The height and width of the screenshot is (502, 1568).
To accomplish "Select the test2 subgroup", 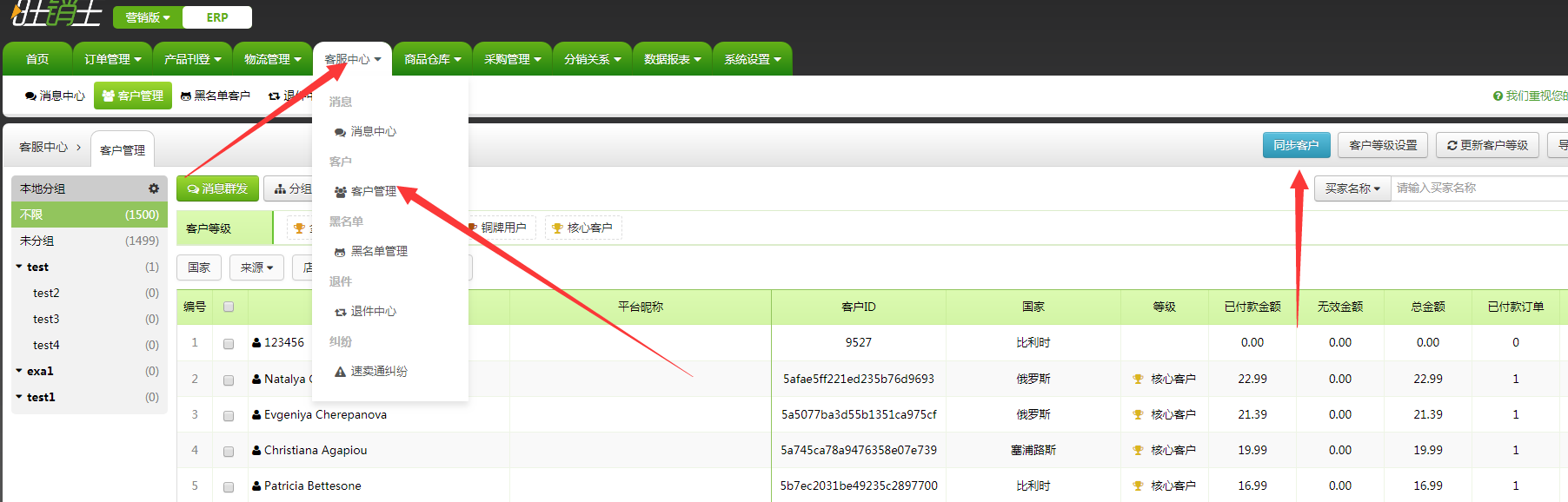I will pyautogui.click(x=89, y=293).
